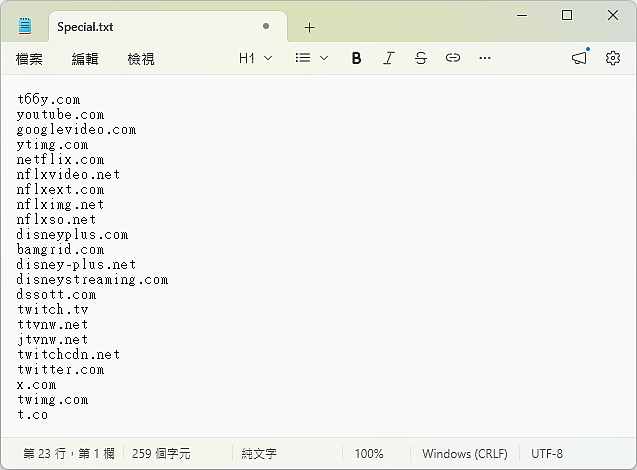Click the line ttvnw.net

(x=52, y=325)
